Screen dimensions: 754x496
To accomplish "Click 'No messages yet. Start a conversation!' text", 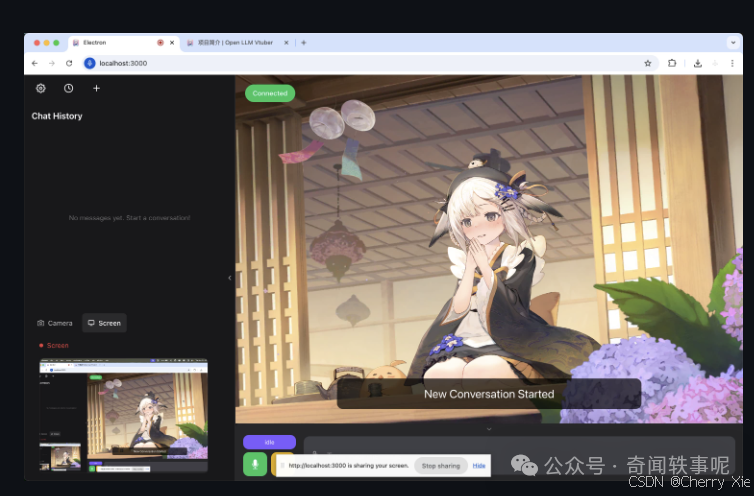I will click(x=129, y=218).
